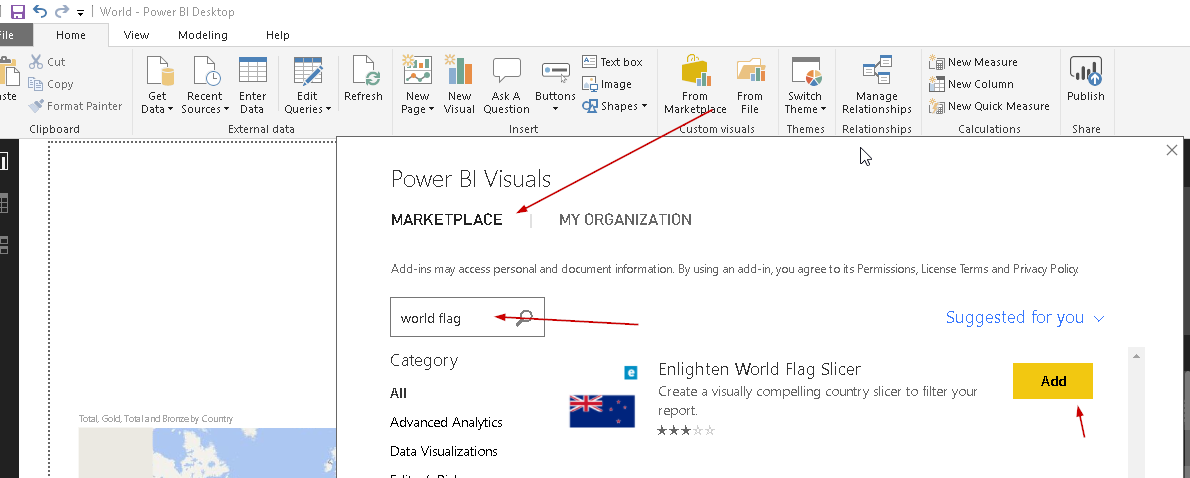
Task: Click the New Zealand flag thumbnail
Action: [x=602, y=410]
